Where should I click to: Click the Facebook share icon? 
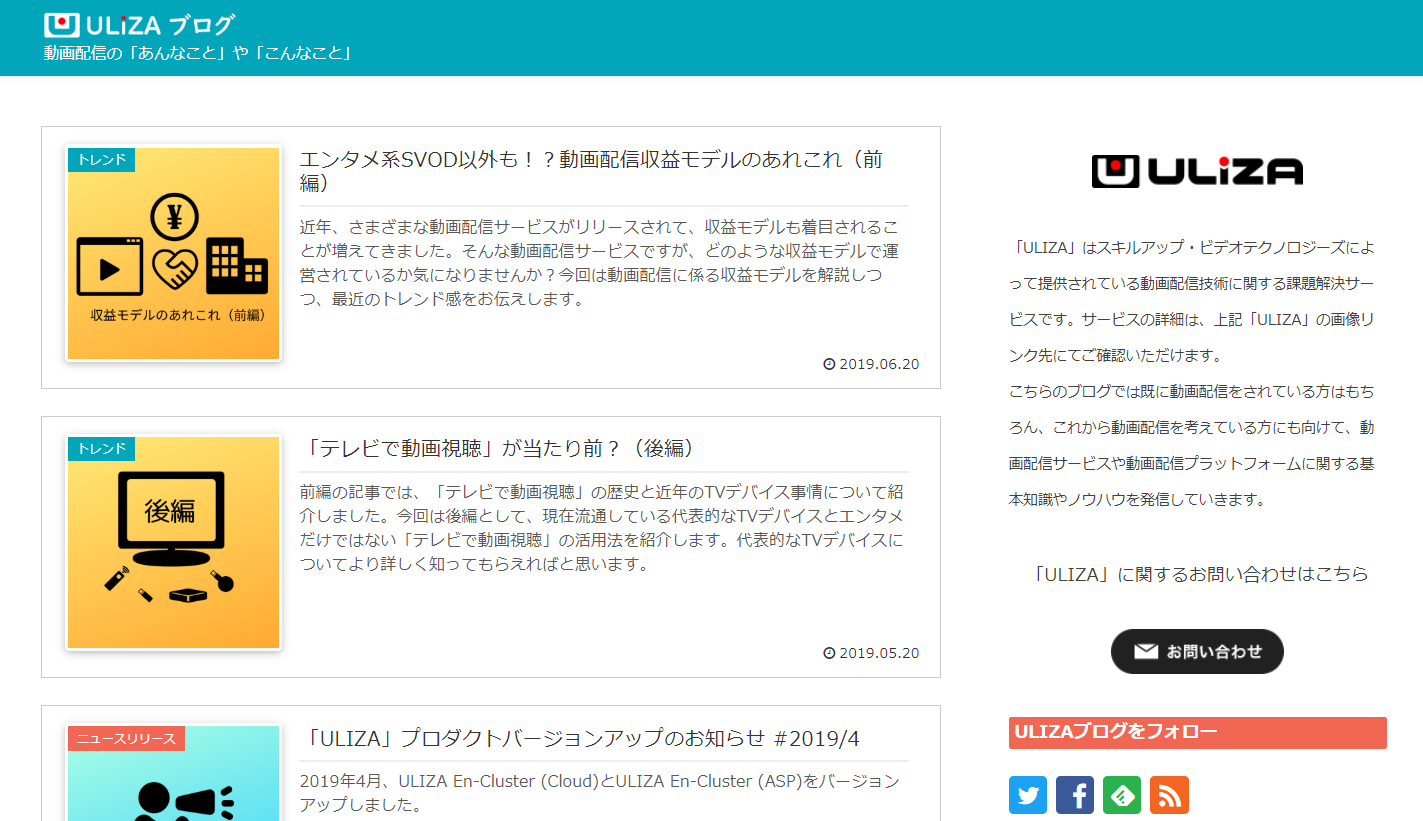click(1074, 794)
